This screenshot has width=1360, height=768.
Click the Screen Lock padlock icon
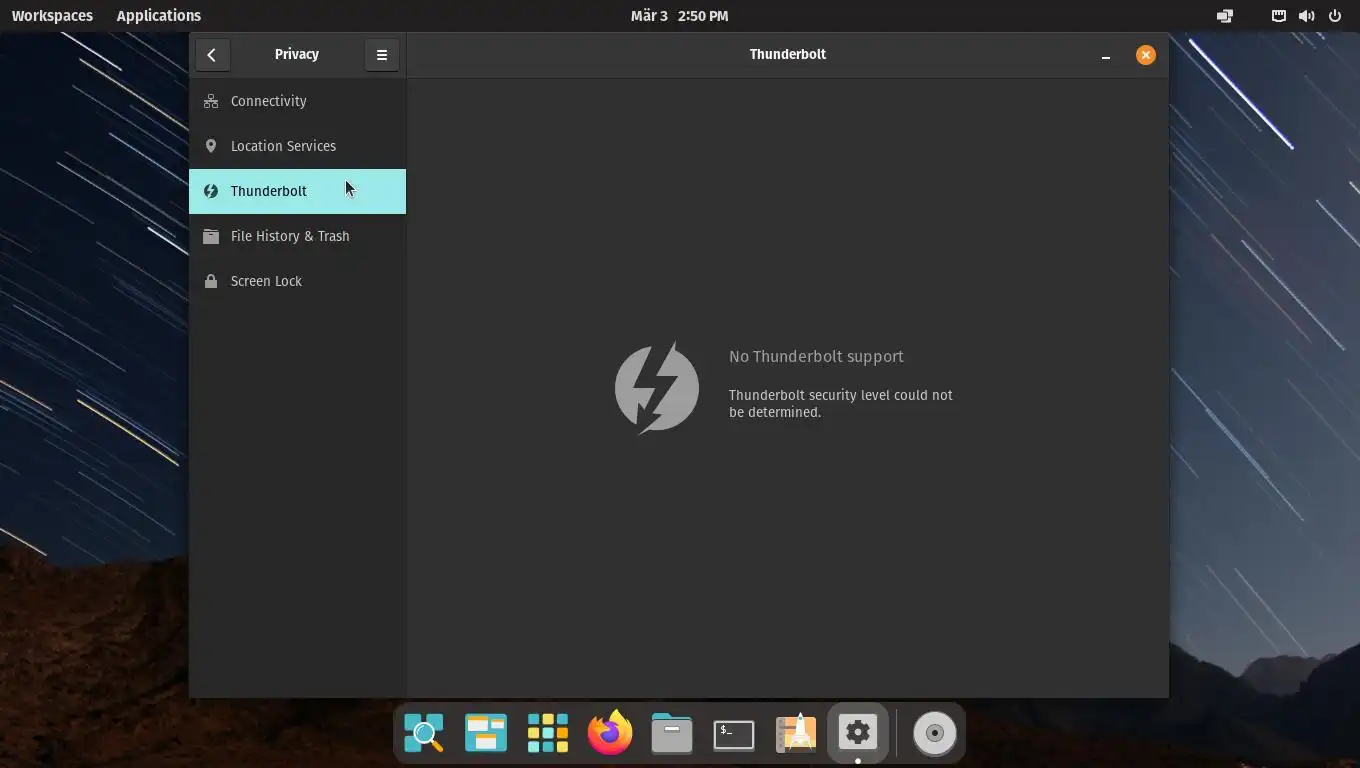tap(211, 281)
